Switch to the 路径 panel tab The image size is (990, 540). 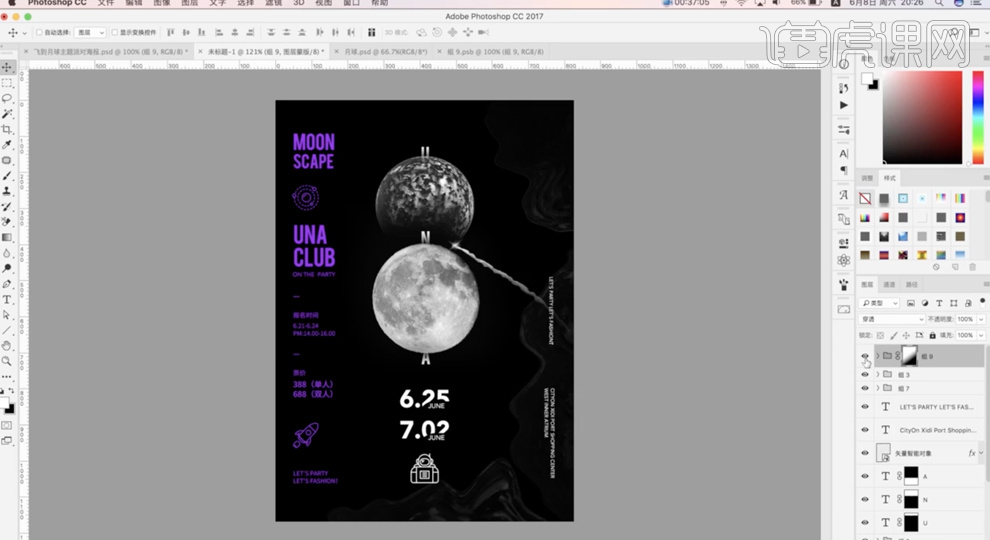(911, 285)
